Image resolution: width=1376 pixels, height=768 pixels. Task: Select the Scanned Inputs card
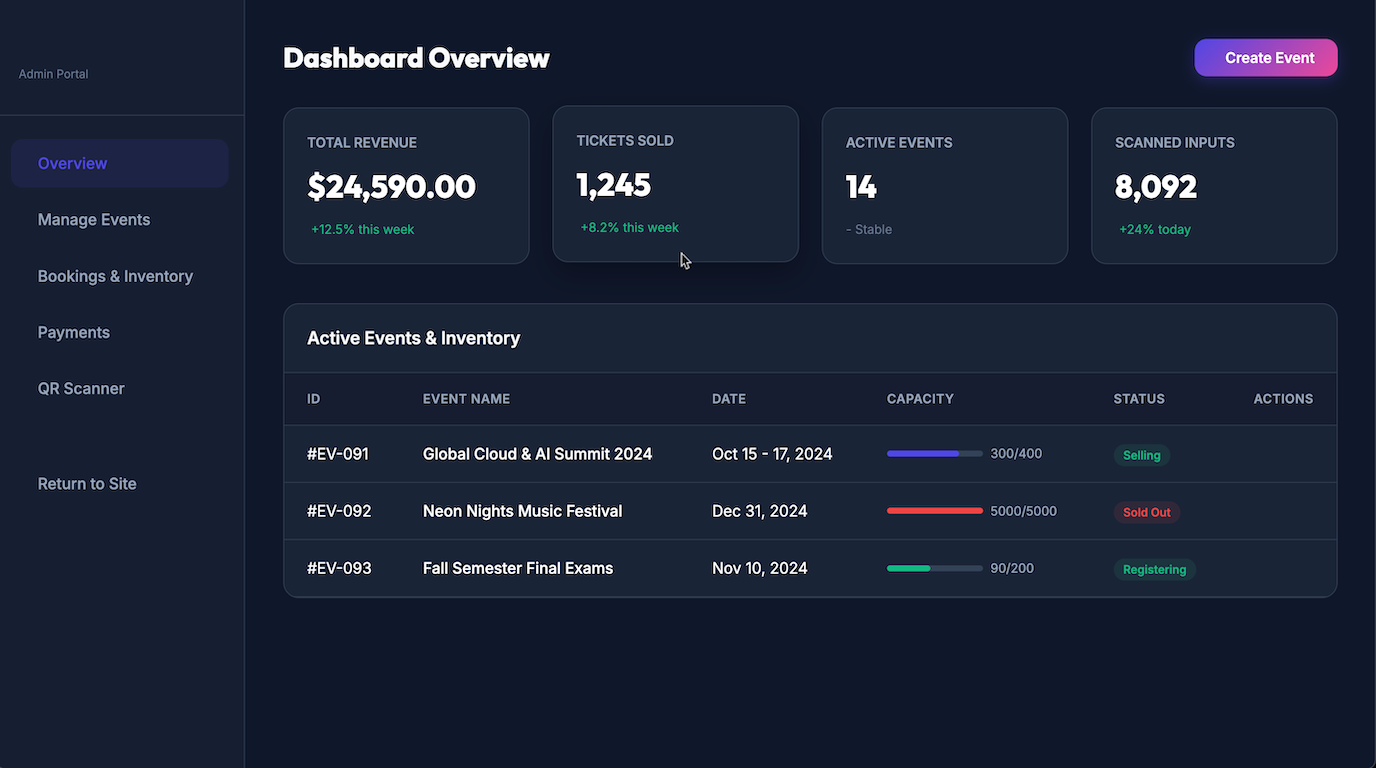pyautogui.click(x=1214, y=186)
